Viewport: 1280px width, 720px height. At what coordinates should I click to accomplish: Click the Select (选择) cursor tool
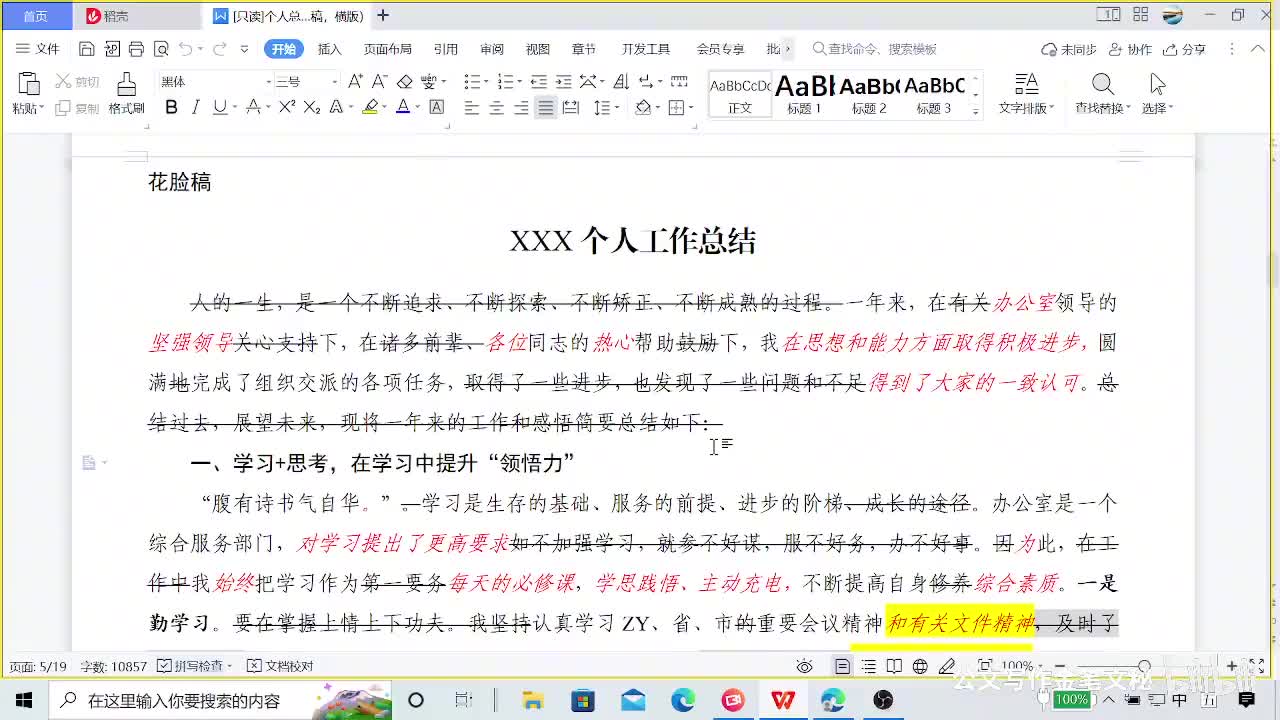coord(1157,94)
